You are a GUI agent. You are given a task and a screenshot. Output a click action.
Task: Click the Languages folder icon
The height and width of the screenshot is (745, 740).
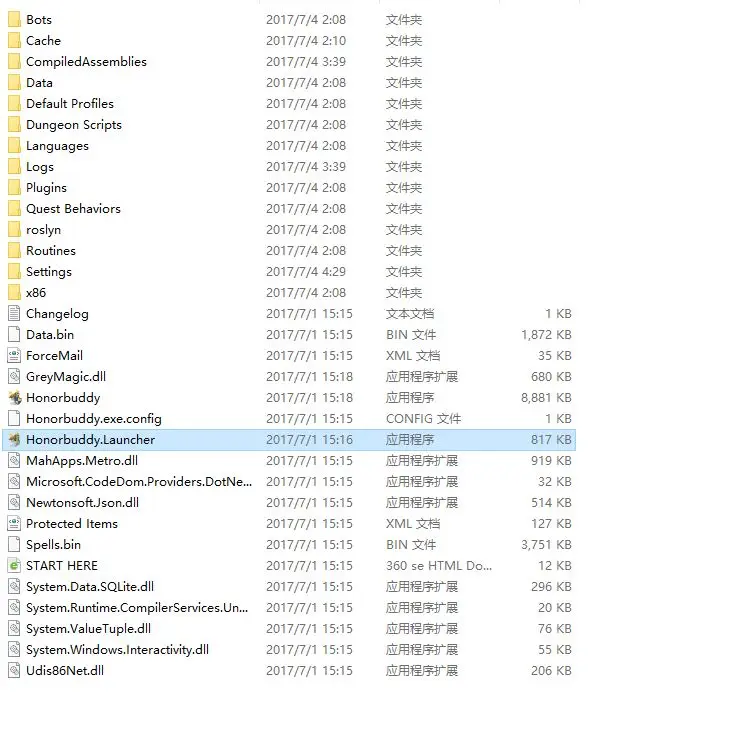[x=14, y=145]
